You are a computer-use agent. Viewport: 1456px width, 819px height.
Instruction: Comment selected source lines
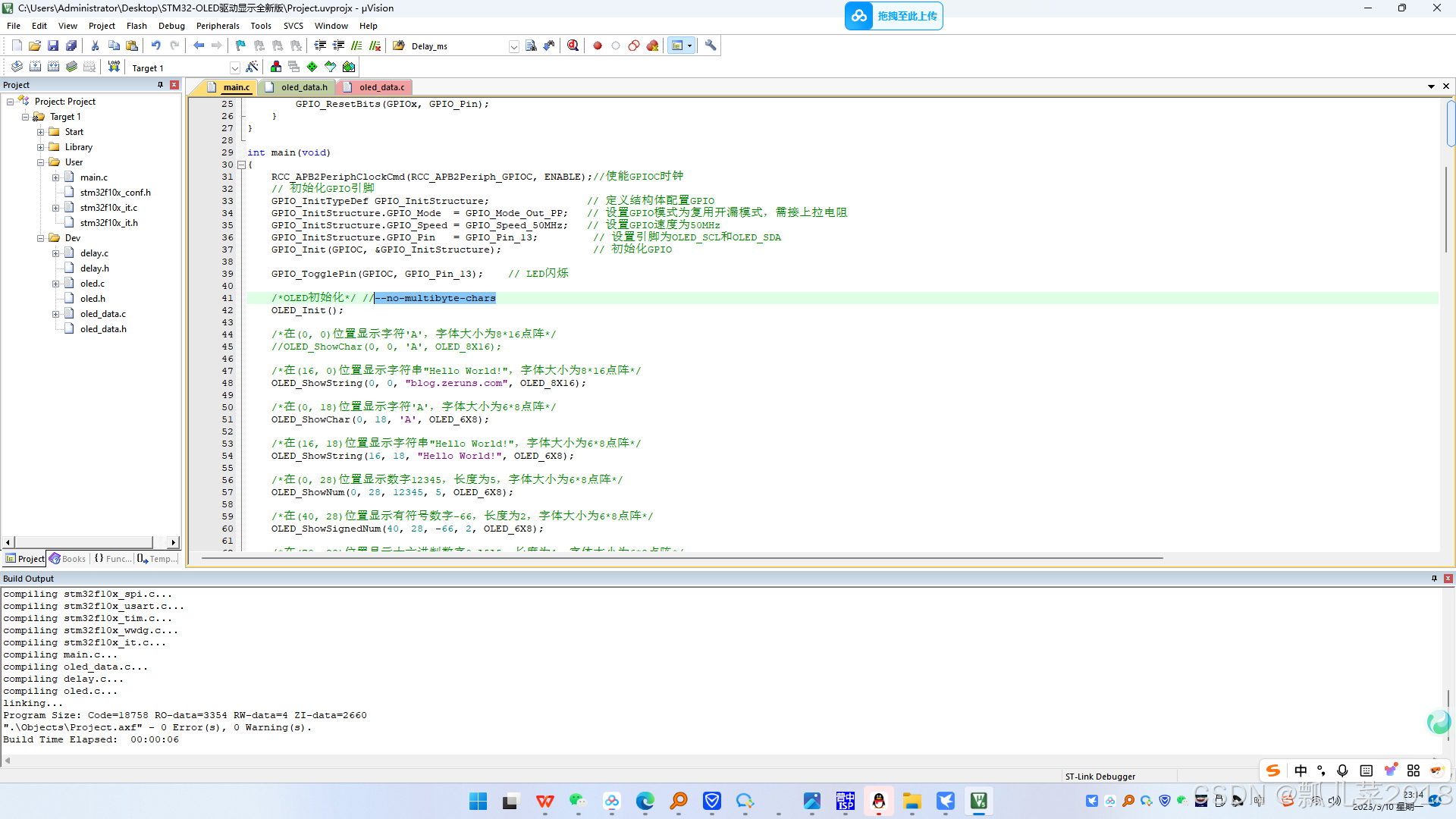[x=356, y=45]
